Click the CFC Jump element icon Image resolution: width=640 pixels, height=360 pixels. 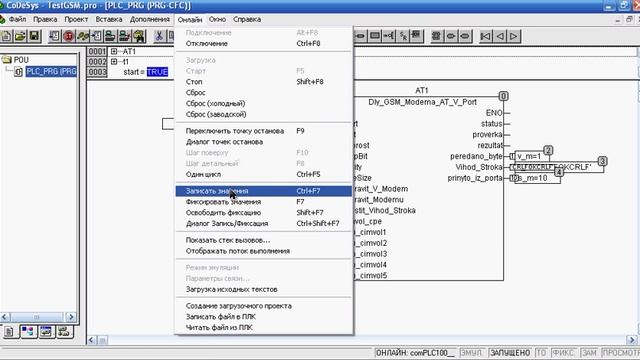[389, 36]
